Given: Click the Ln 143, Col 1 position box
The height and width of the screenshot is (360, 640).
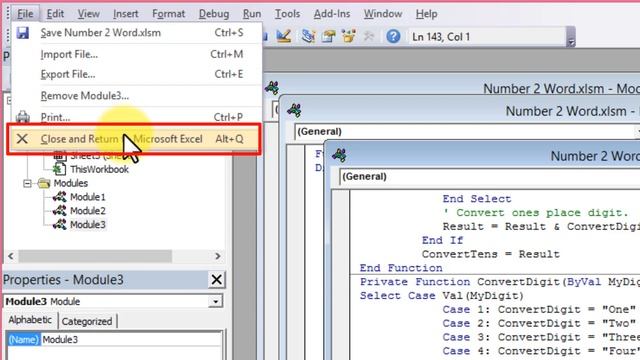Looking at the screenshot, I should (x=487, y=37).
